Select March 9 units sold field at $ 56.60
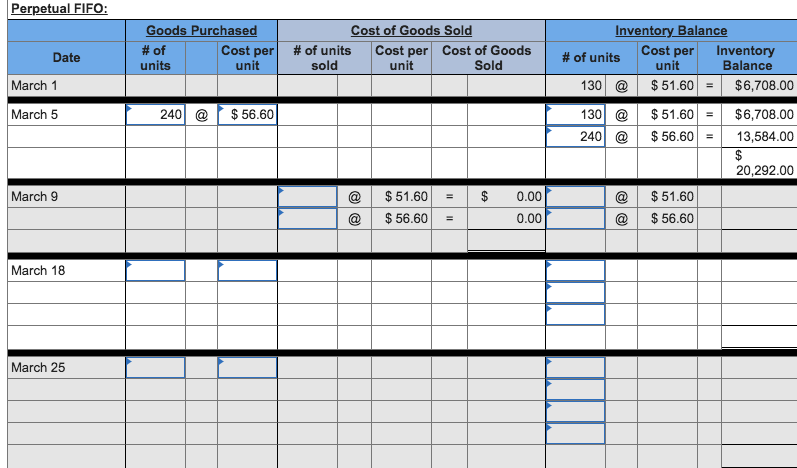 [308, 219]
